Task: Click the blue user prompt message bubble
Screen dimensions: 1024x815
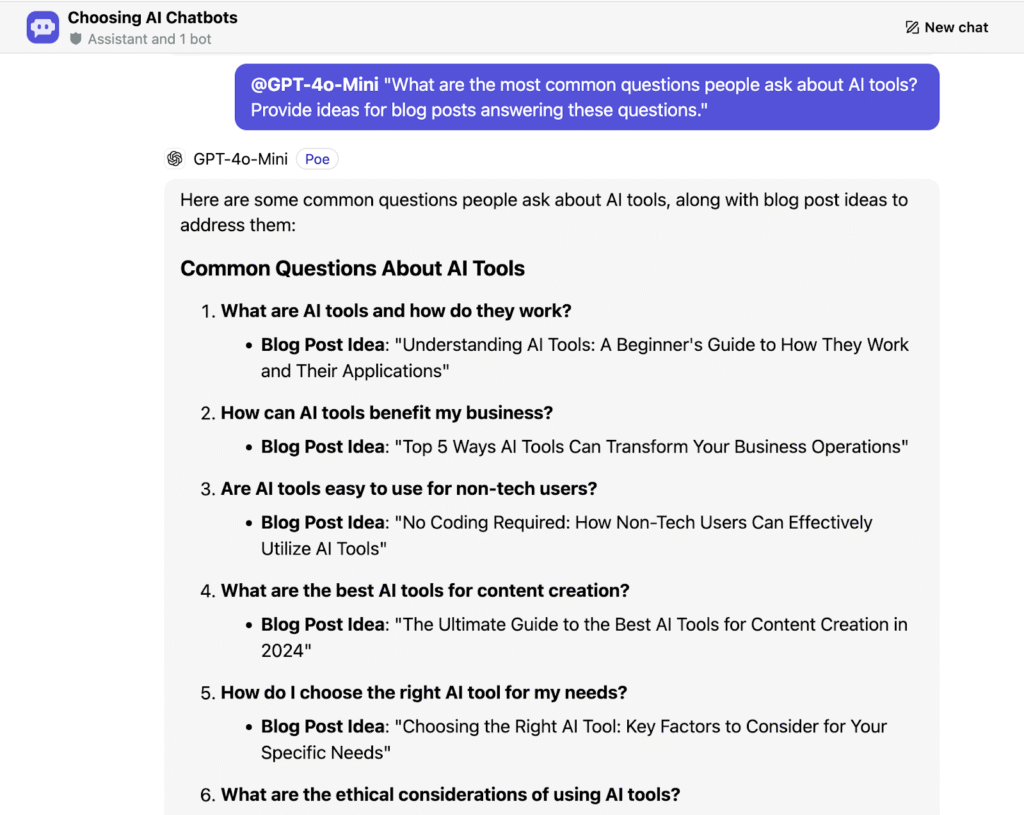Action: click(x=587, y=97)
